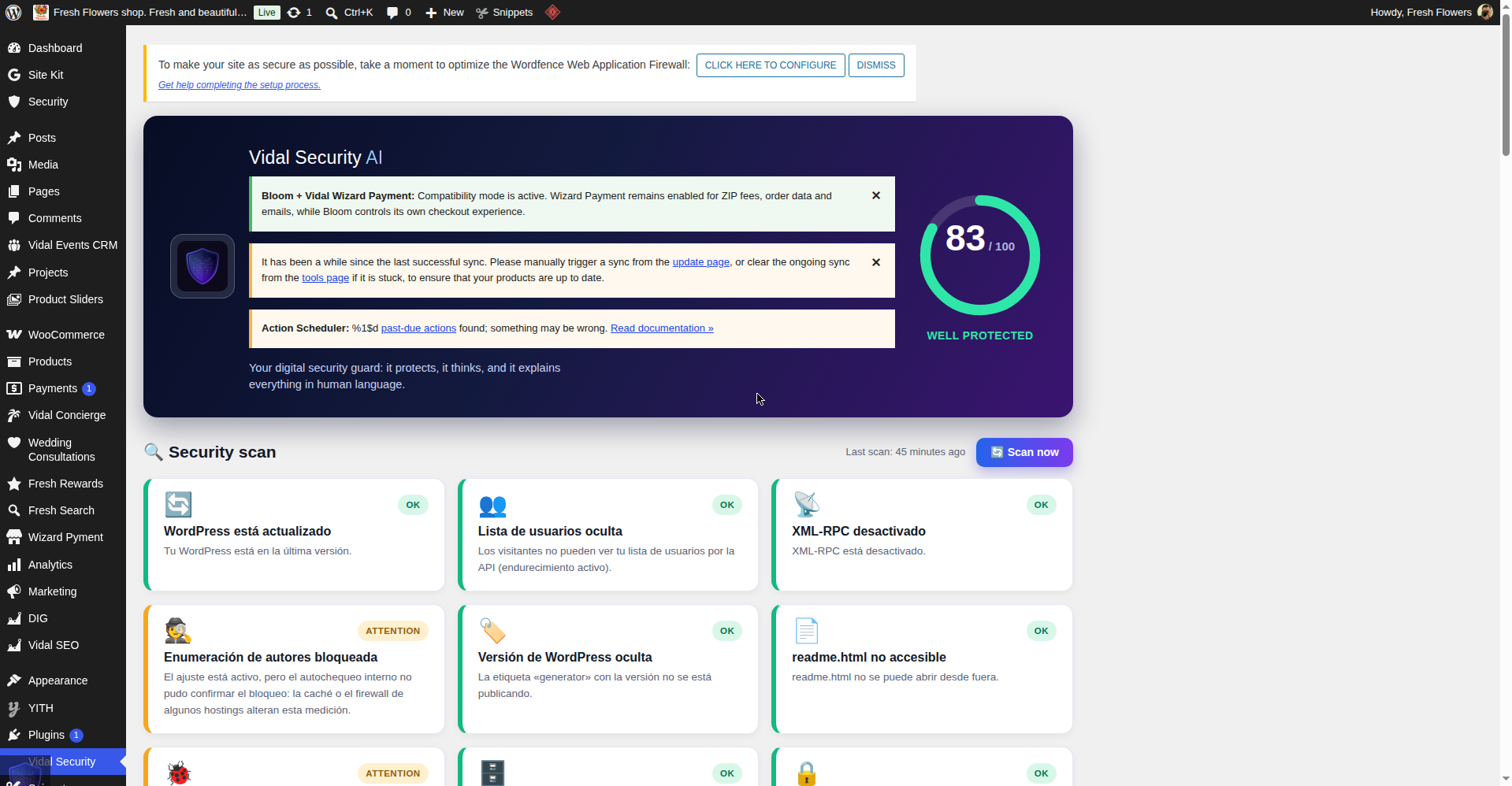Screen dimensions: 1512x786
Task: Click the Payments sidebar icon
Action: tap(14, 388)
